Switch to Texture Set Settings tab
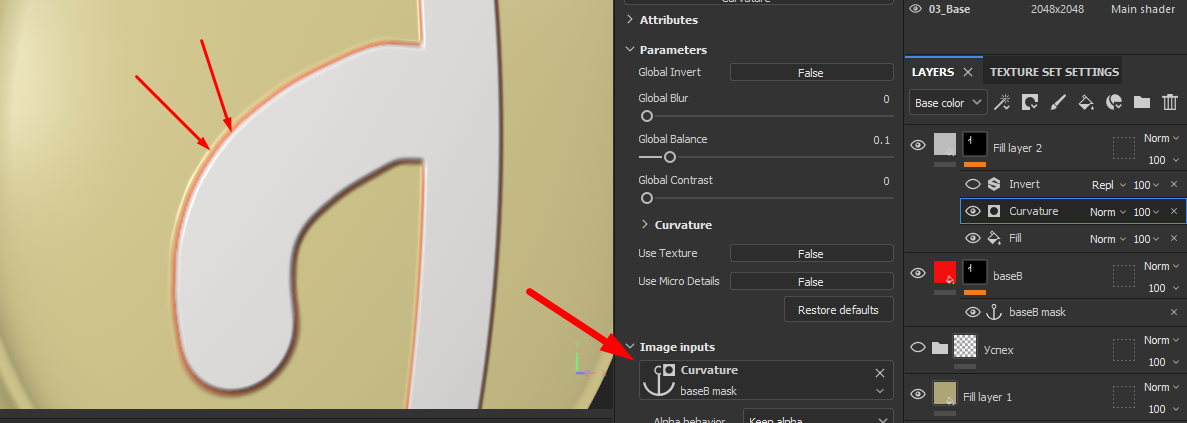Screen dimensions: 1187x423 click(1054, 72)
